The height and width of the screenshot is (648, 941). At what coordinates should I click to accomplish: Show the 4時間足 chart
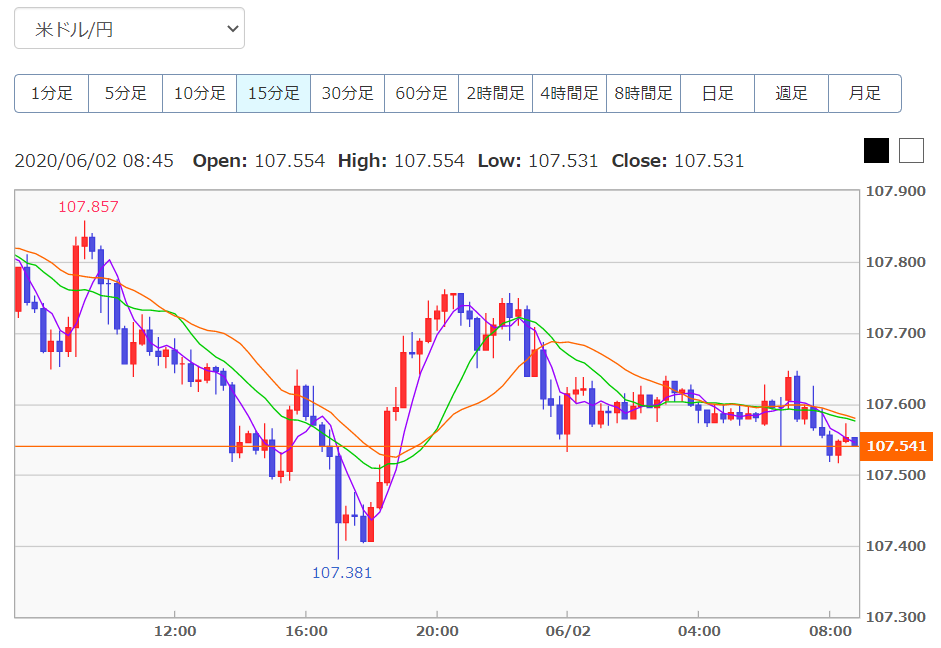570,94
